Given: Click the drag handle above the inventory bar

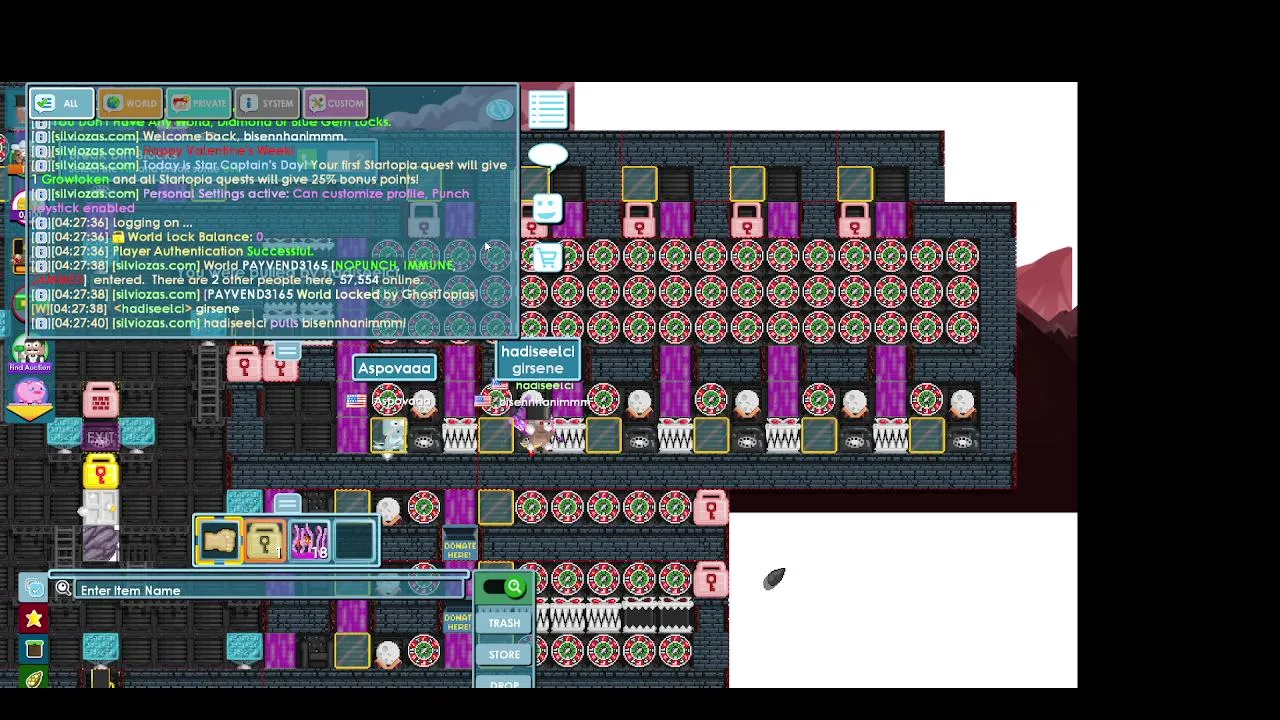Looking at the screenshot, I should (x=287, y=503).
